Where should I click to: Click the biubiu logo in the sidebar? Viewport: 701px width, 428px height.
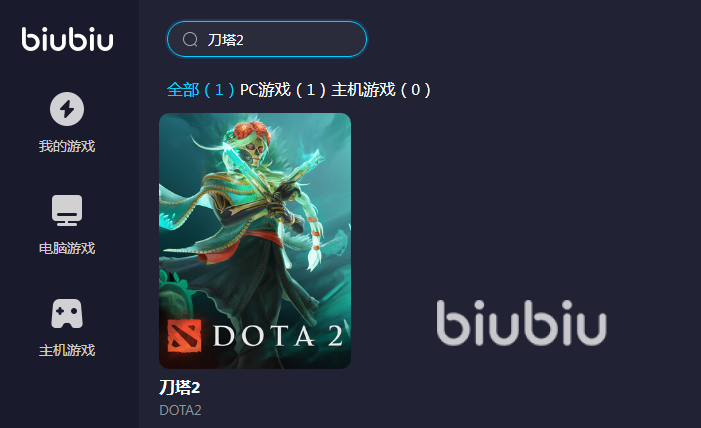[67, 39]
